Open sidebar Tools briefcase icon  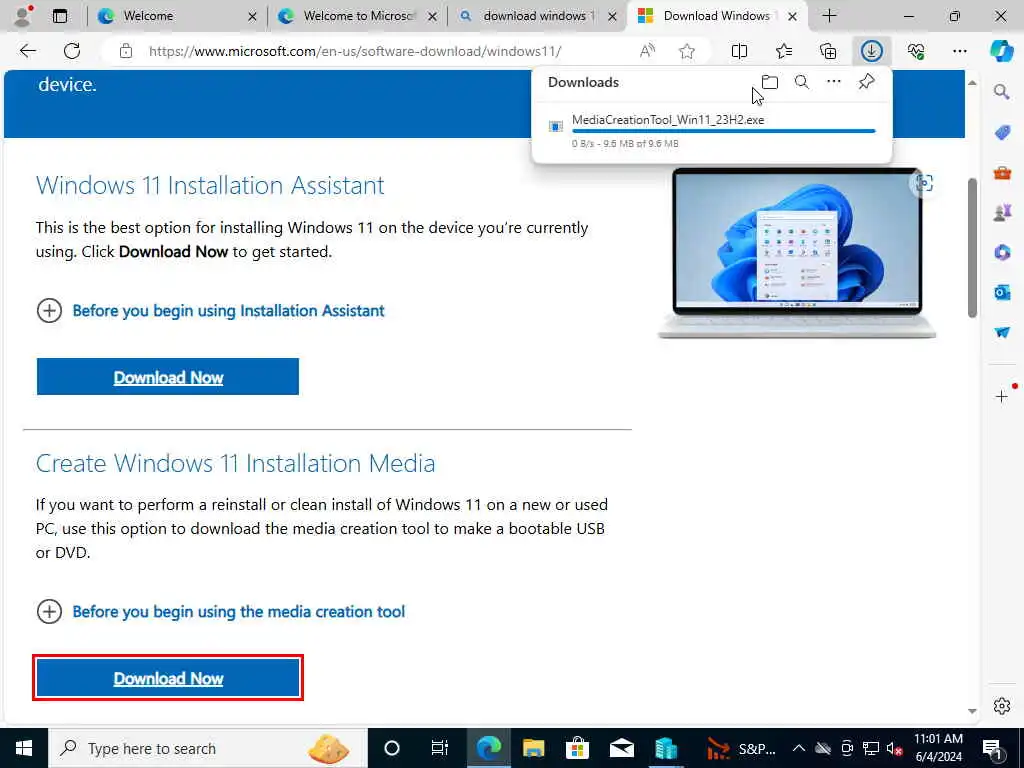click(1002, 173)
